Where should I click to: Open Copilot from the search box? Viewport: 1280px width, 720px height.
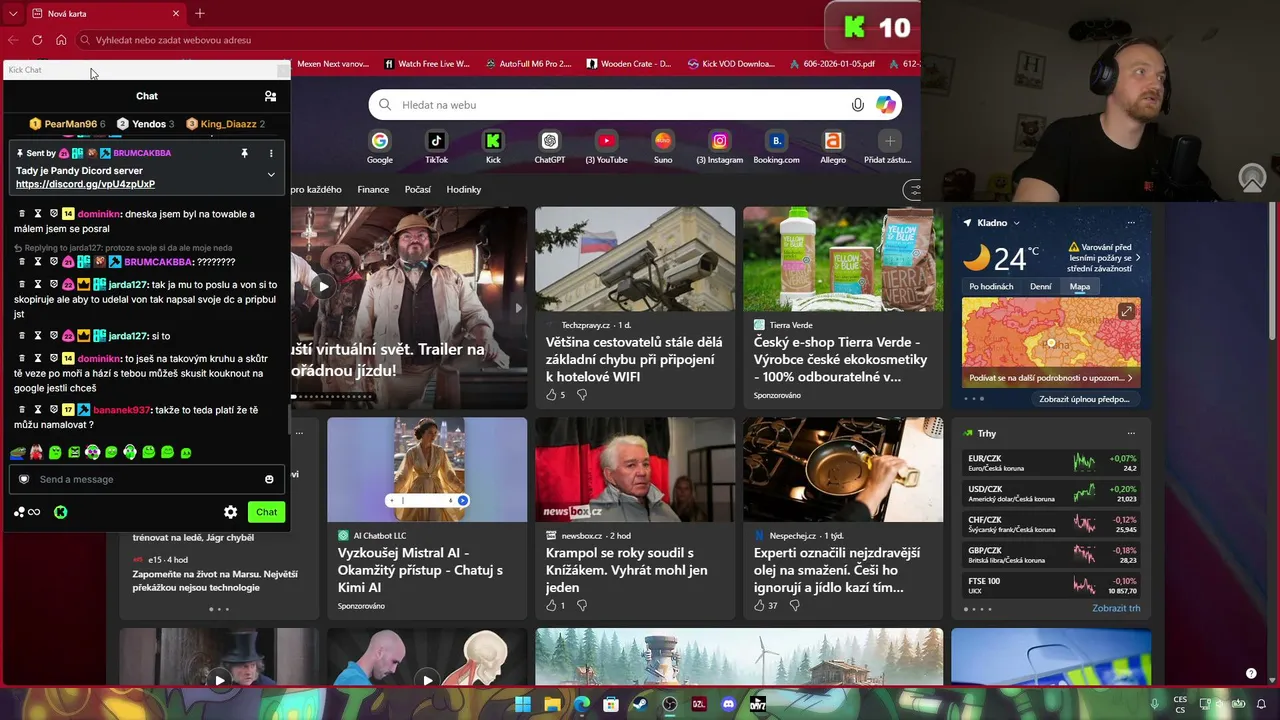coord(885,105)
